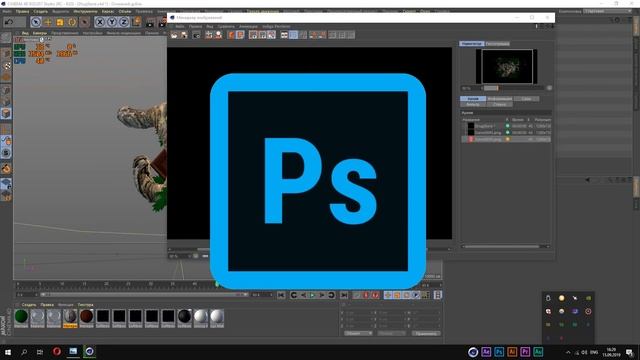Click the AB compare icon in Picture Viewer
Viewport: 640px width, 360px height.
click(284, 35)
